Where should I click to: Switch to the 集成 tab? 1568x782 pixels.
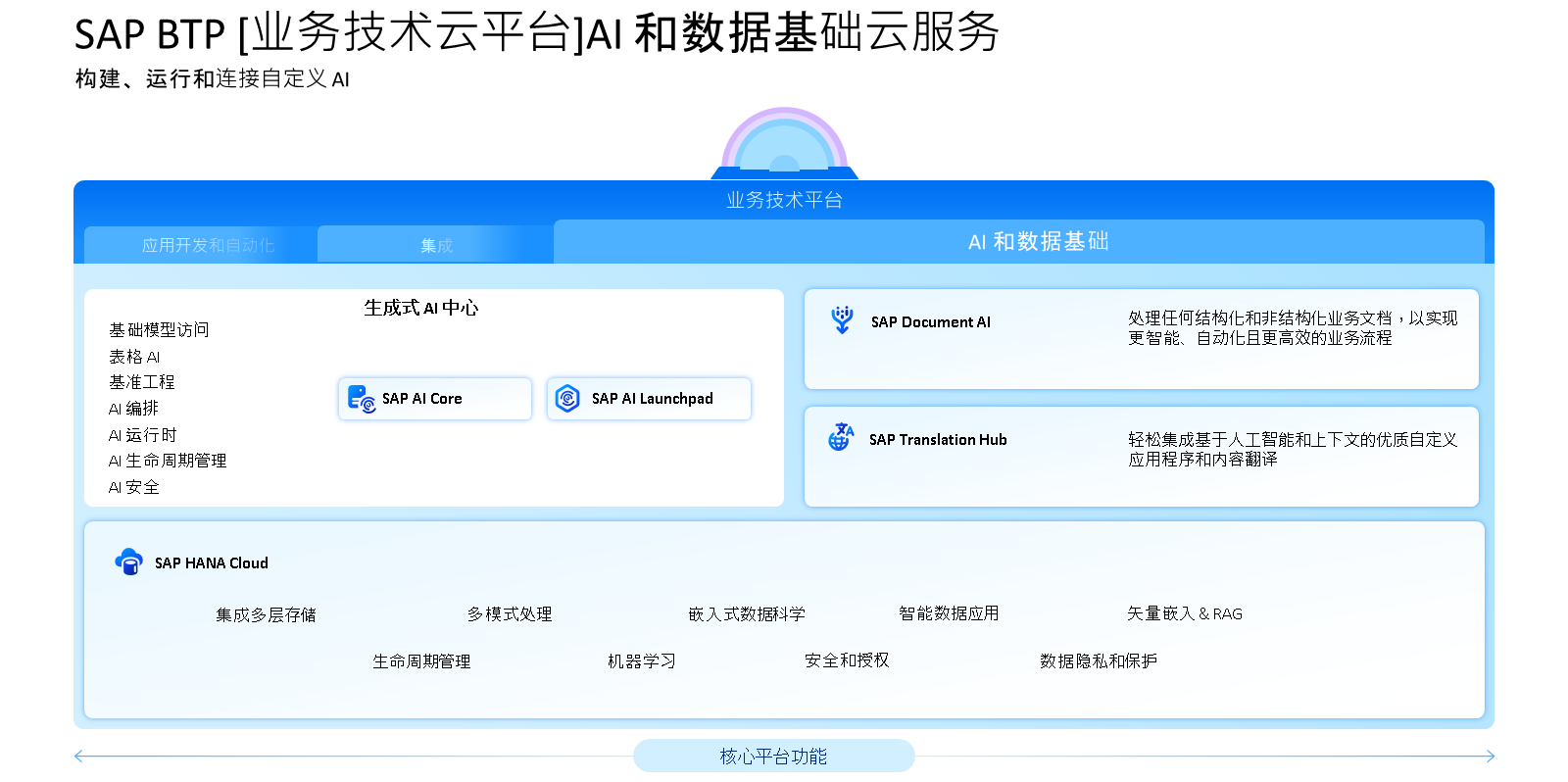point(436,245)
